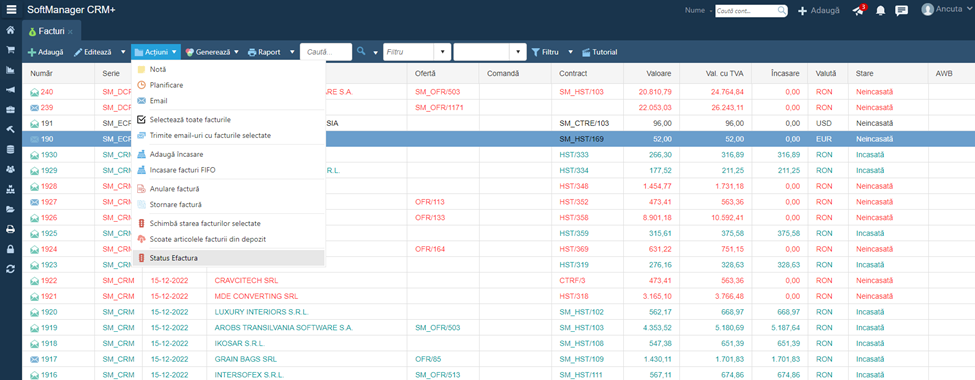975x380 pixels.
Task: Click the Editează button
Action: [93, 52]
